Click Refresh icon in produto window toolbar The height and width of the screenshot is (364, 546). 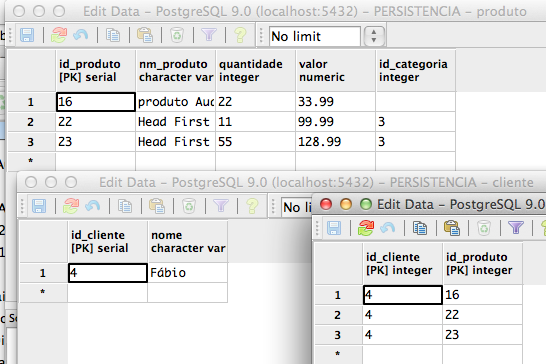pos(59,36)
